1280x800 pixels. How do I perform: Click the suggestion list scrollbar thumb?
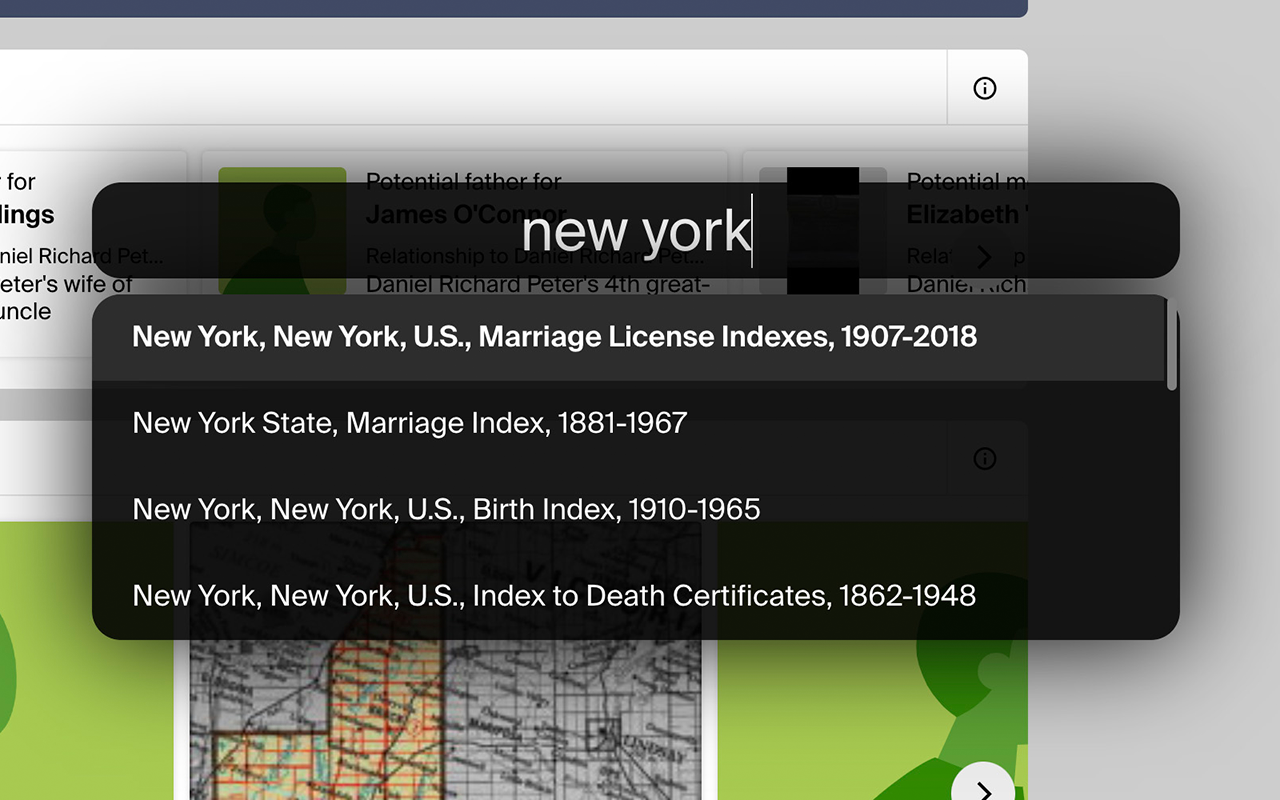pos(1172,345)
